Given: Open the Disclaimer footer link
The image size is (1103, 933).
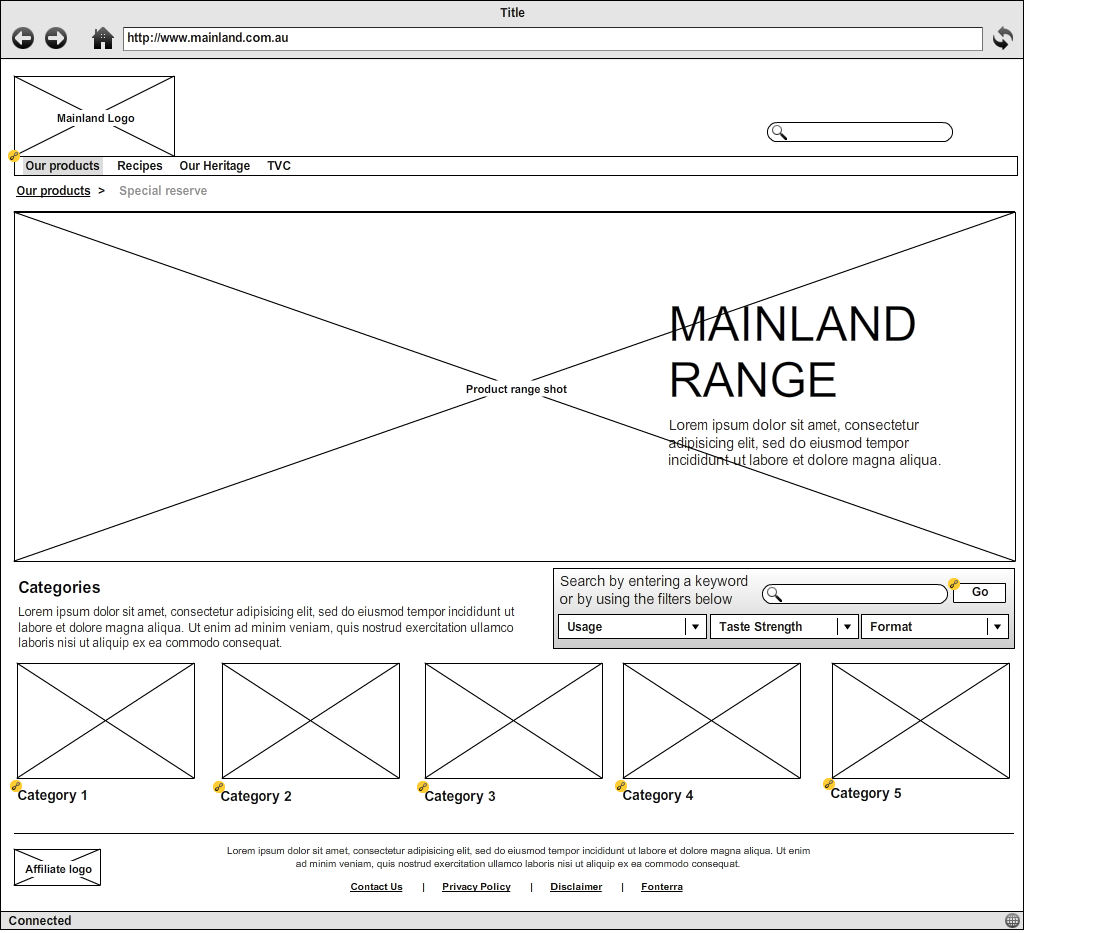Looking at the screenshot, I should 576,887.
